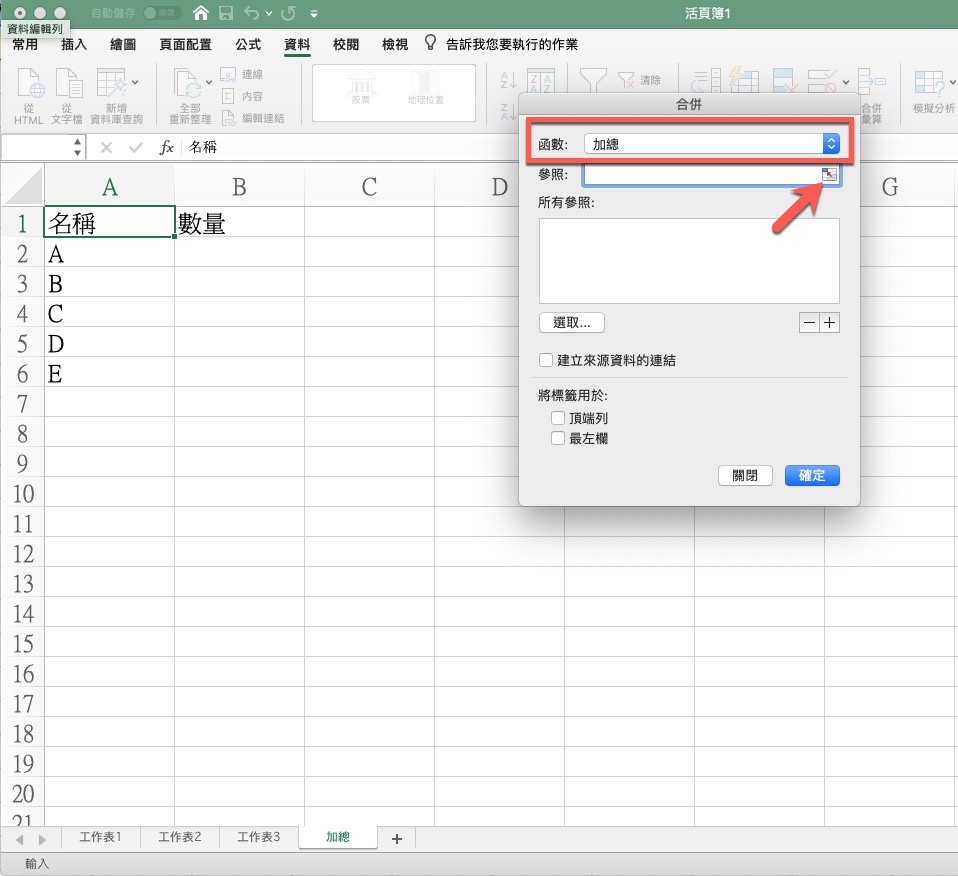
Task: Expand the 新增資料庫查詢 dropdown arrow
Action: (x=135, y=82)
